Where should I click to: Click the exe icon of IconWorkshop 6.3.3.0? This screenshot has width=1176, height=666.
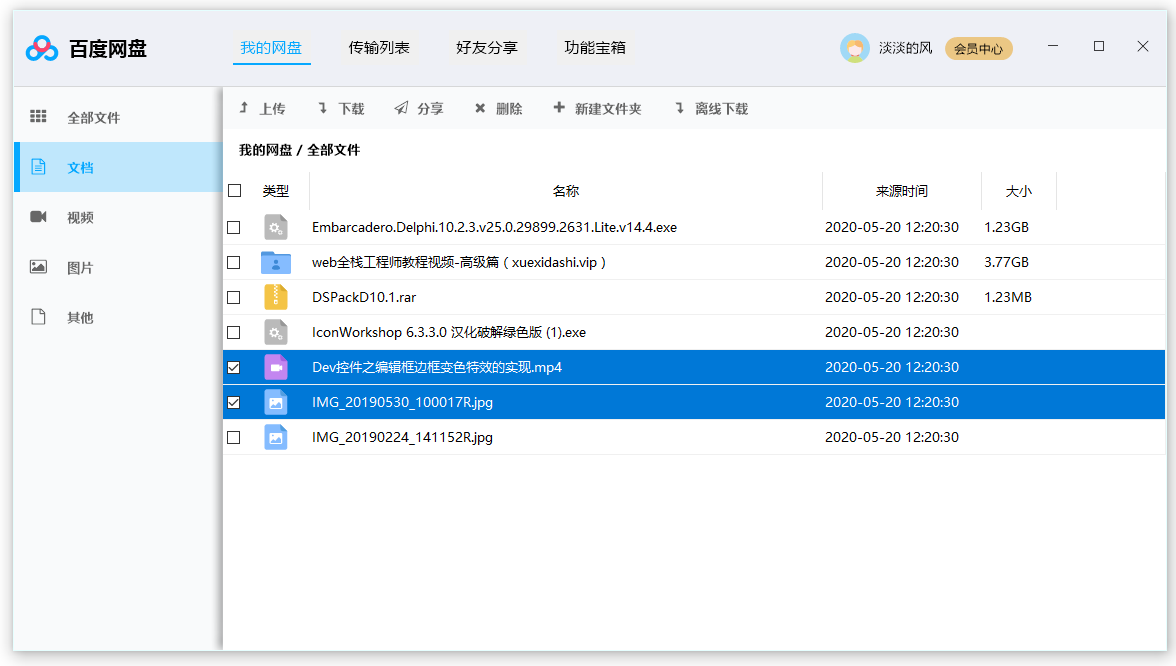click(276, 332)
